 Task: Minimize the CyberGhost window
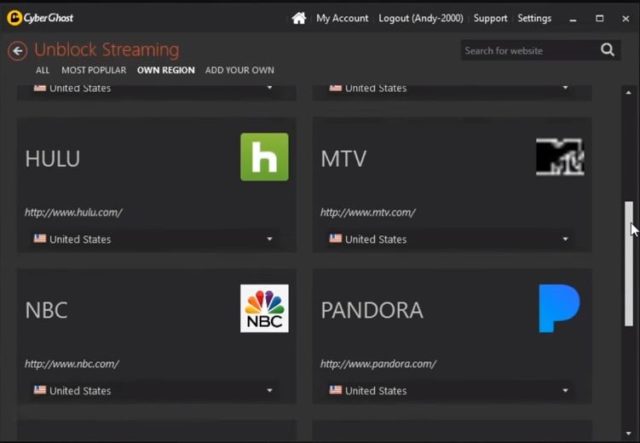[573, 19]
